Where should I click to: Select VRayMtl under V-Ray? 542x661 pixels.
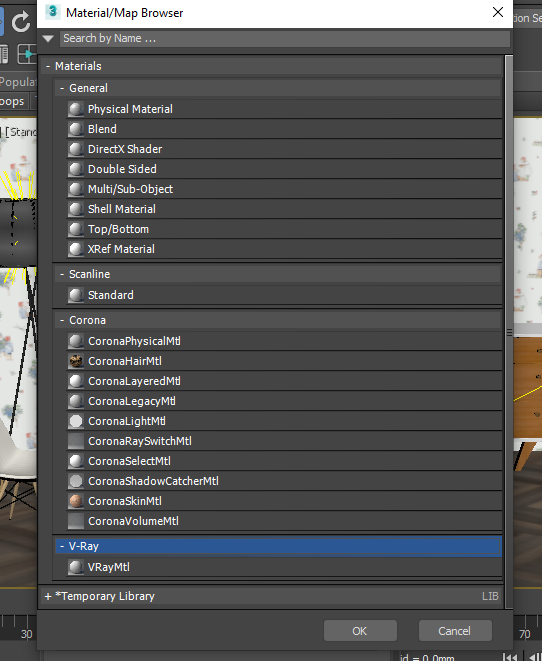point(284,567)
